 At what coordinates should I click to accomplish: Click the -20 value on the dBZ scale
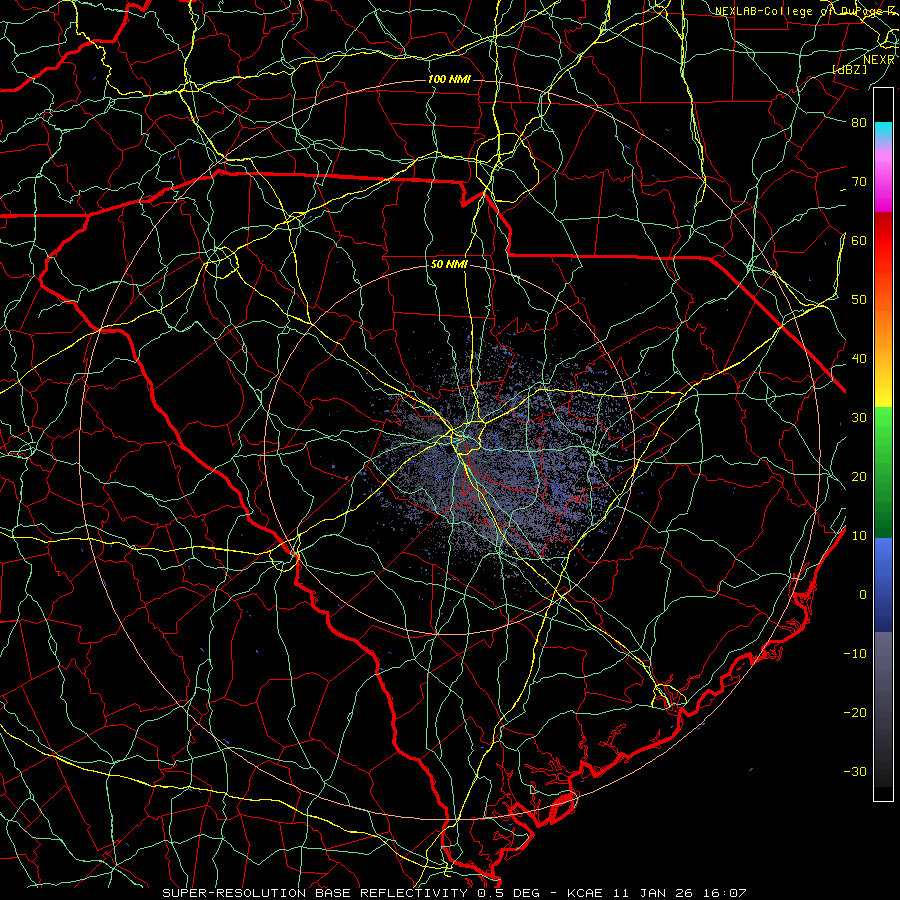point(855,713)
